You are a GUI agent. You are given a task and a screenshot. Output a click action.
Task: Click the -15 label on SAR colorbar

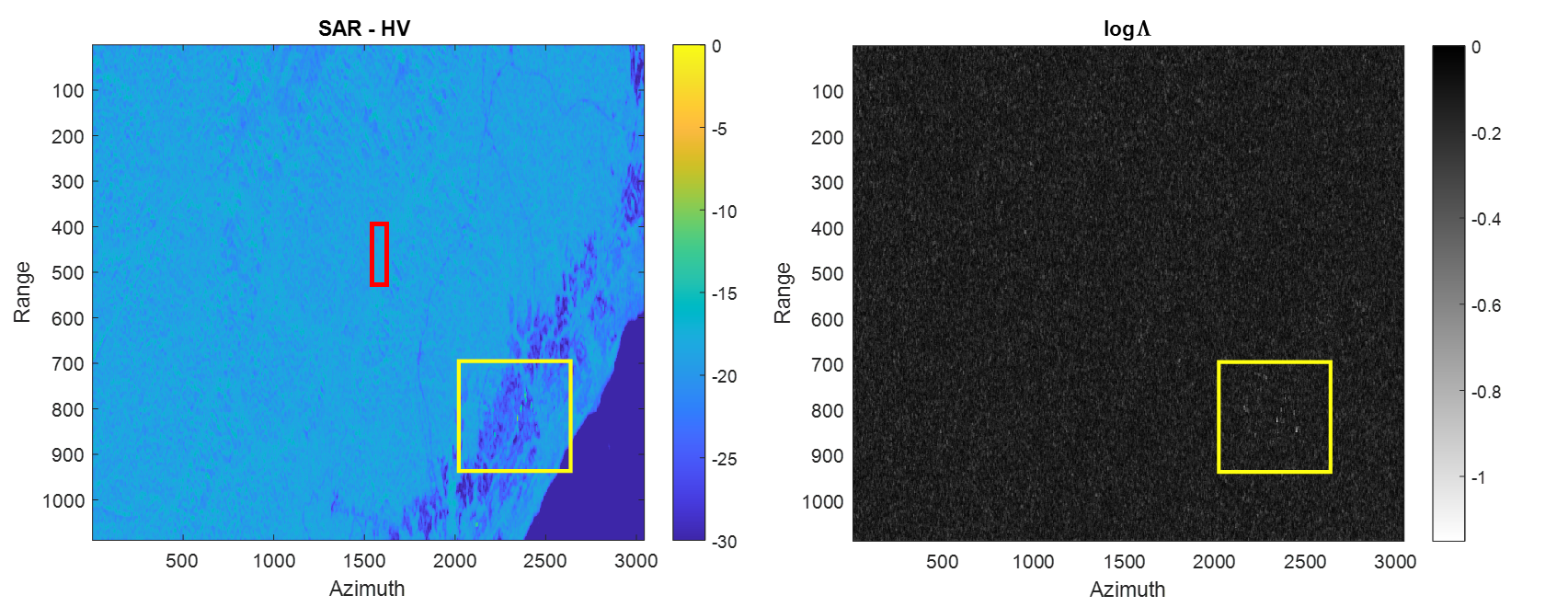click(725, 294)
